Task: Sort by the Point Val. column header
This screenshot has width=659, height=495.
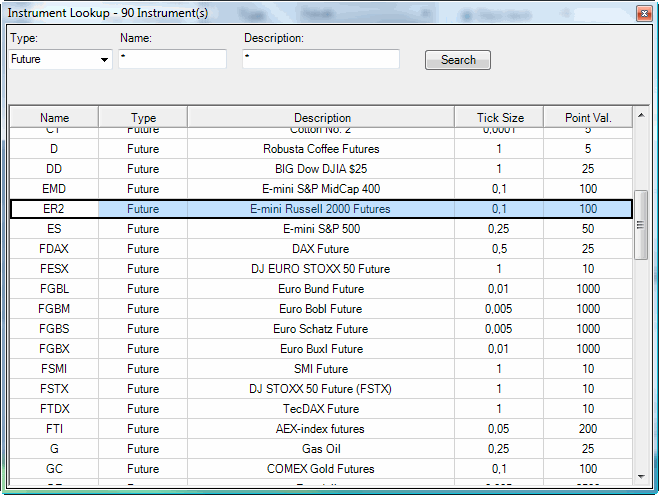Action: pyautogui.click(x=588, y=118)
